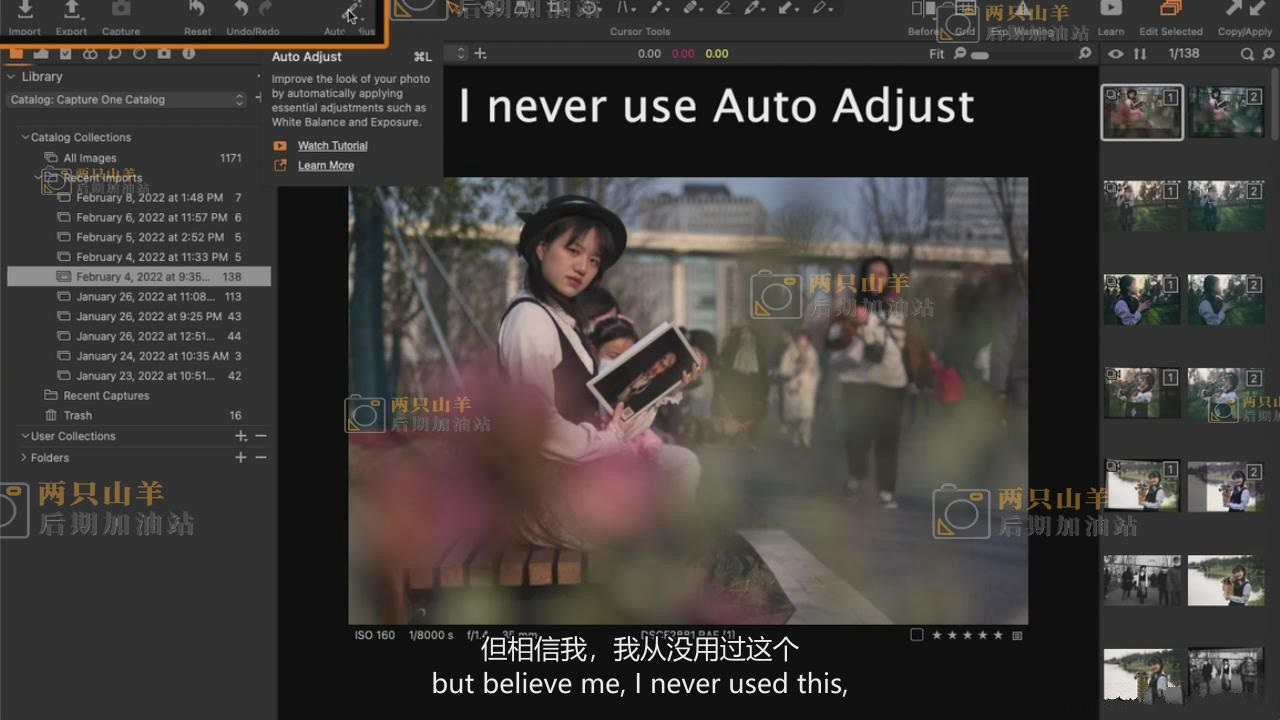Toggle browser view eye icon
This screenshot has width=1280, height=720.
click(1116, 54)
